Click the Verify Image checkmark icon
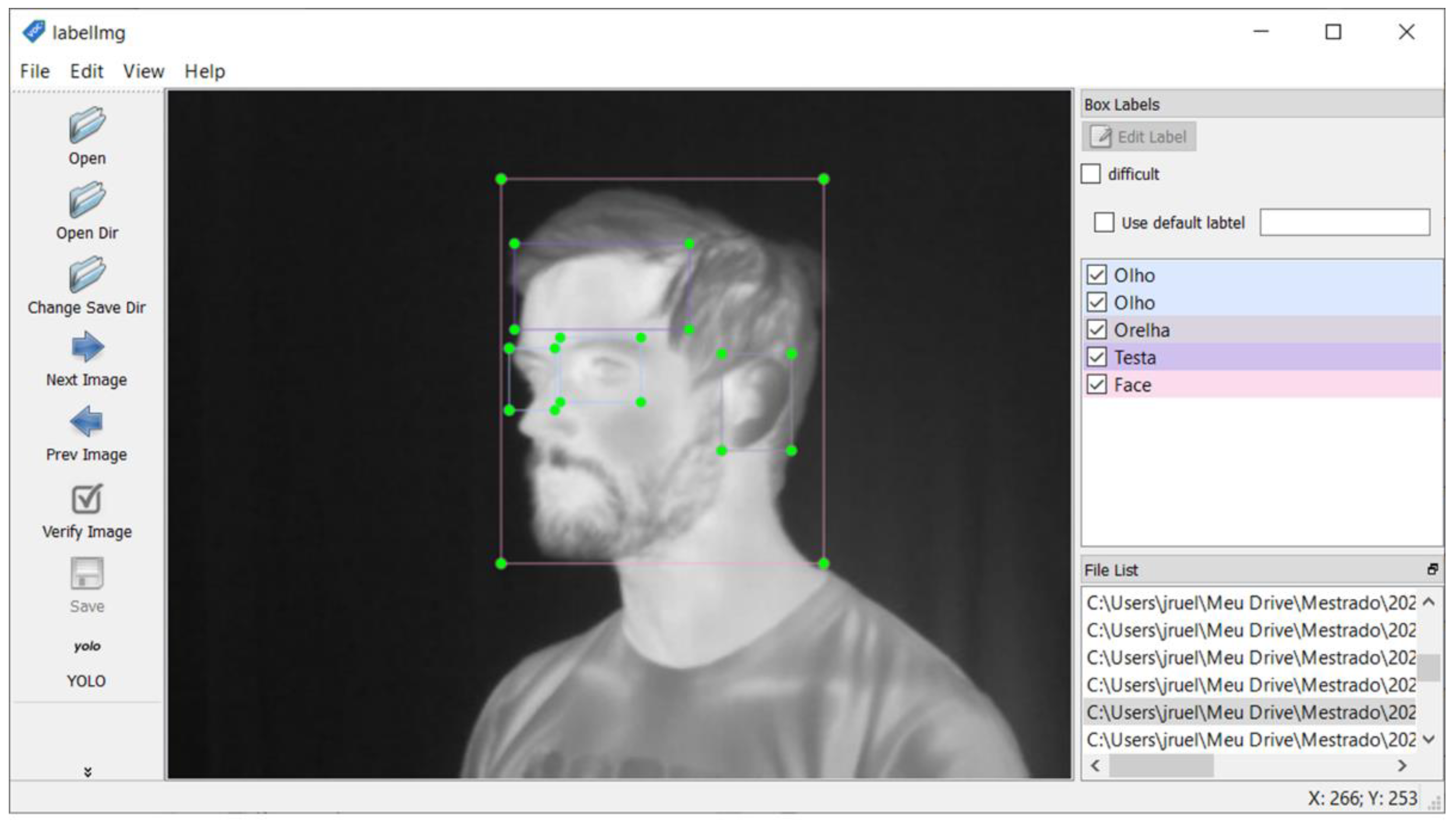 point(86,498)
